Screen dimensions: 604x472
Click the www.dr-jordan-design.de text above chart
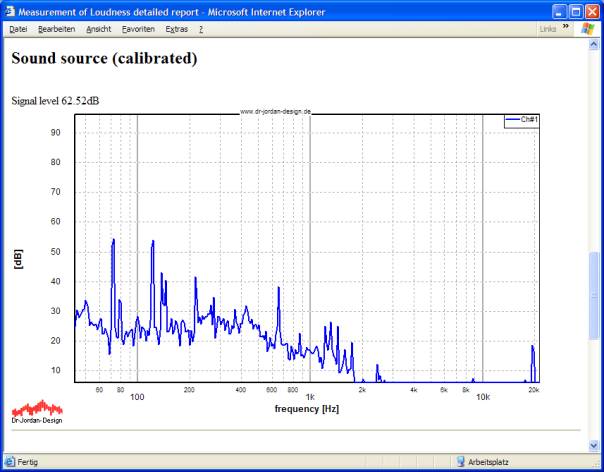tap(274, 112)
